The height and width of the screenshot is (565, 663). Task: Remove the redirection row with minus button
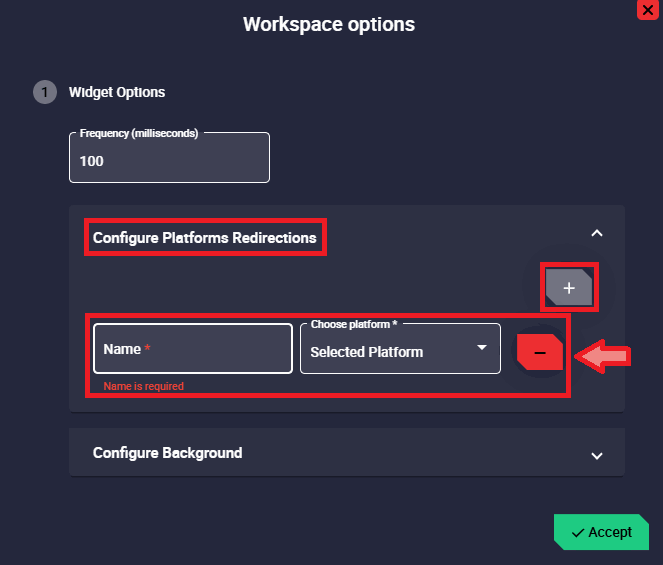[x=540, y=353]
